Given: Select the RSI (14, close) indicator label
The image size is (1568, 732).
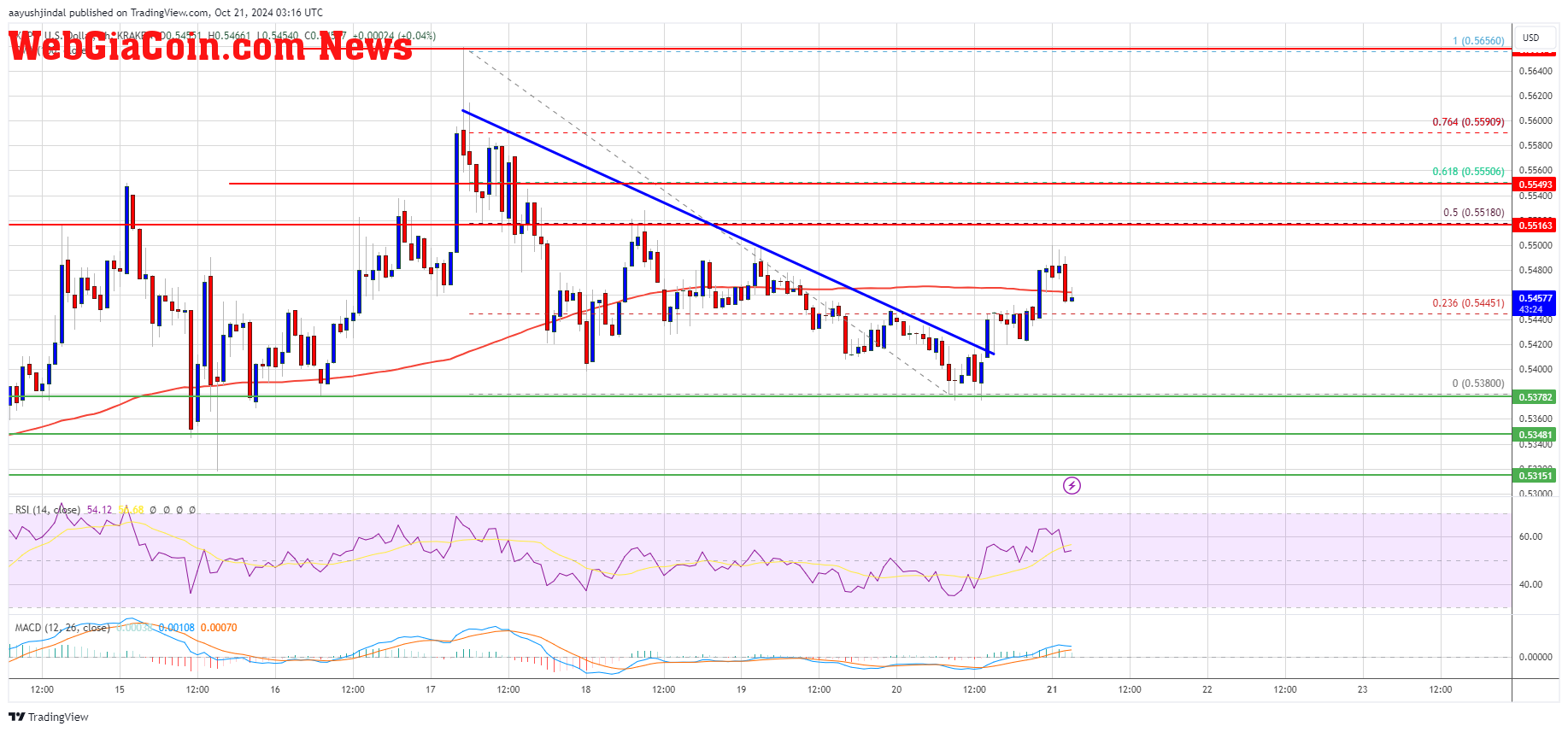Looking at the screenshot, I should coord(47,510).
